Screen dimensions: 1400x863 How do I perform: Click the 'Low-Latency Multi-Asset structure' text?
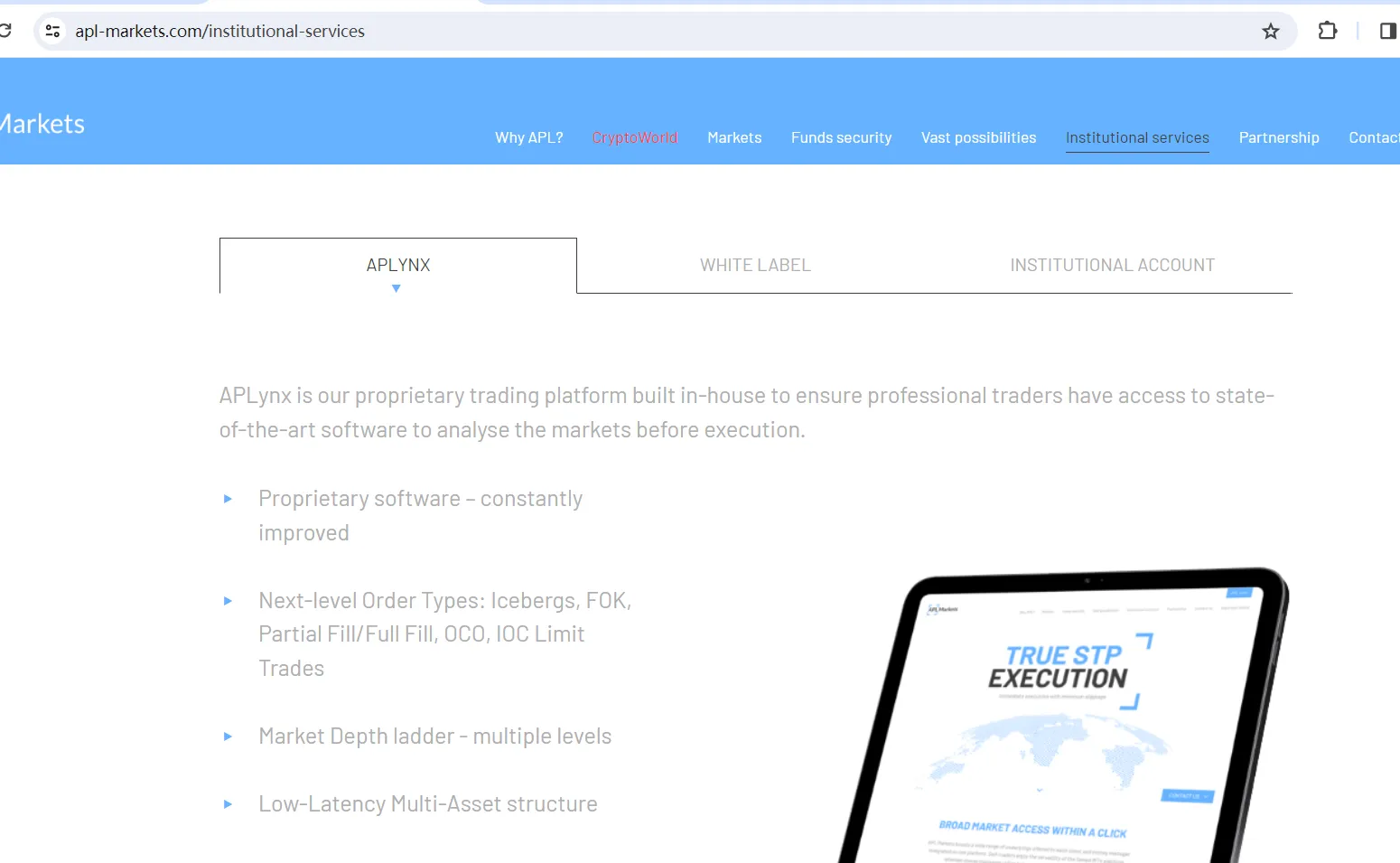tap(428, 804)
